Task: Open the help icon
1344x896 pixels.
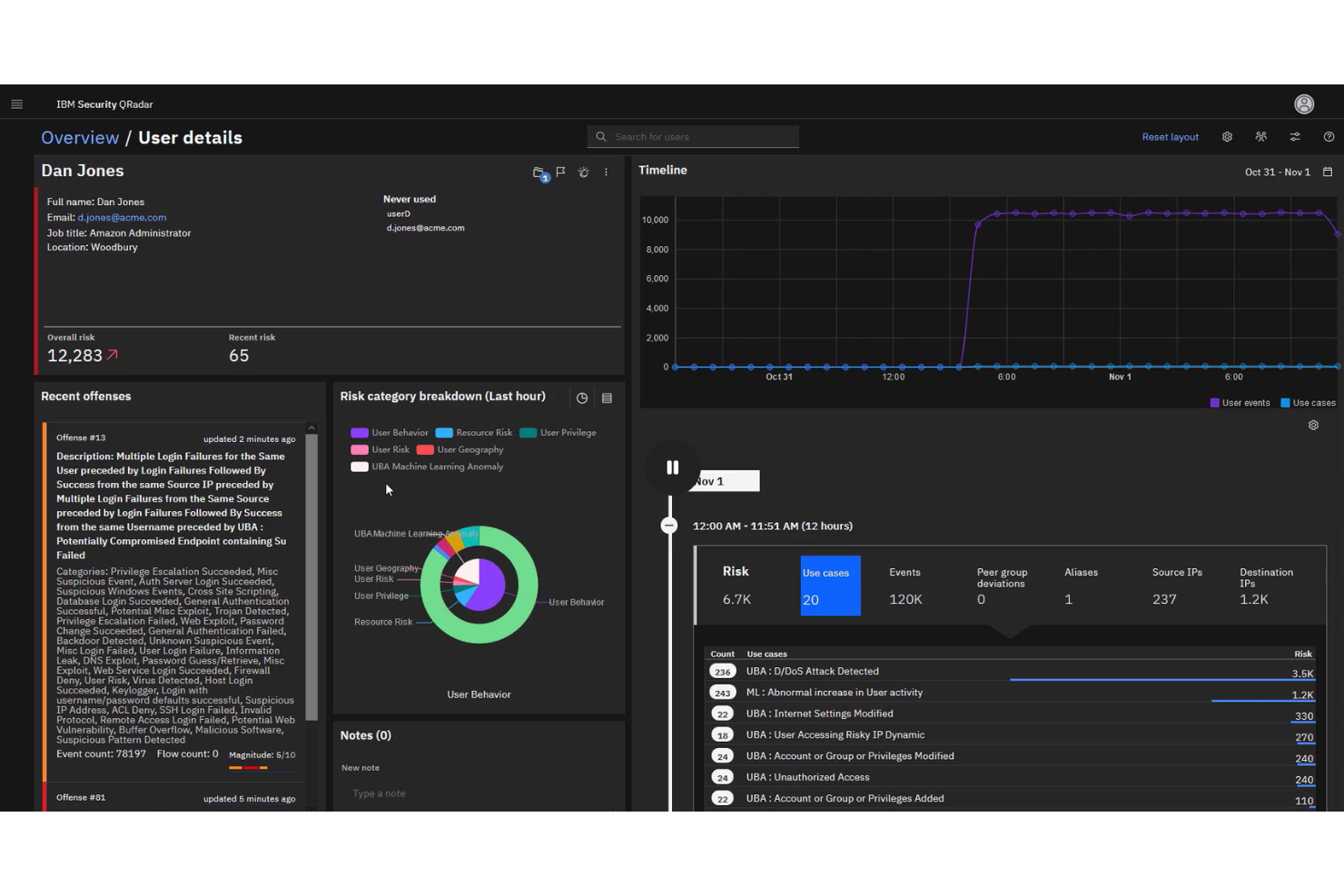Action: 1329,136
